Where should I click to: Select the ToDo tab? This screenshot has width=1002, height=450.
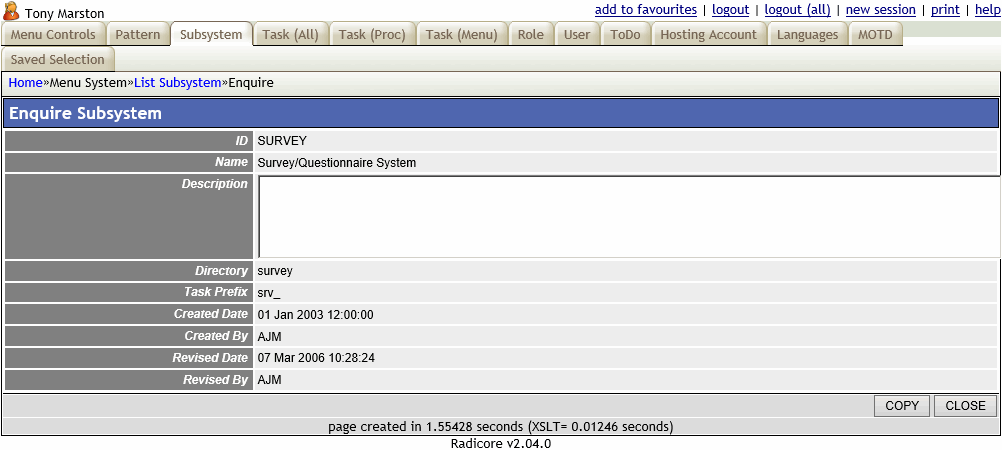point(625,35)
